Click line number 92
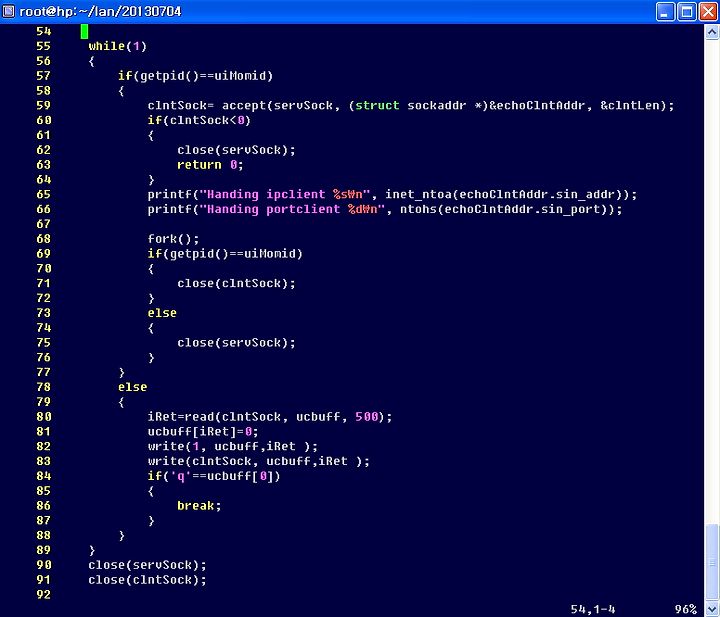 (44, 595)
